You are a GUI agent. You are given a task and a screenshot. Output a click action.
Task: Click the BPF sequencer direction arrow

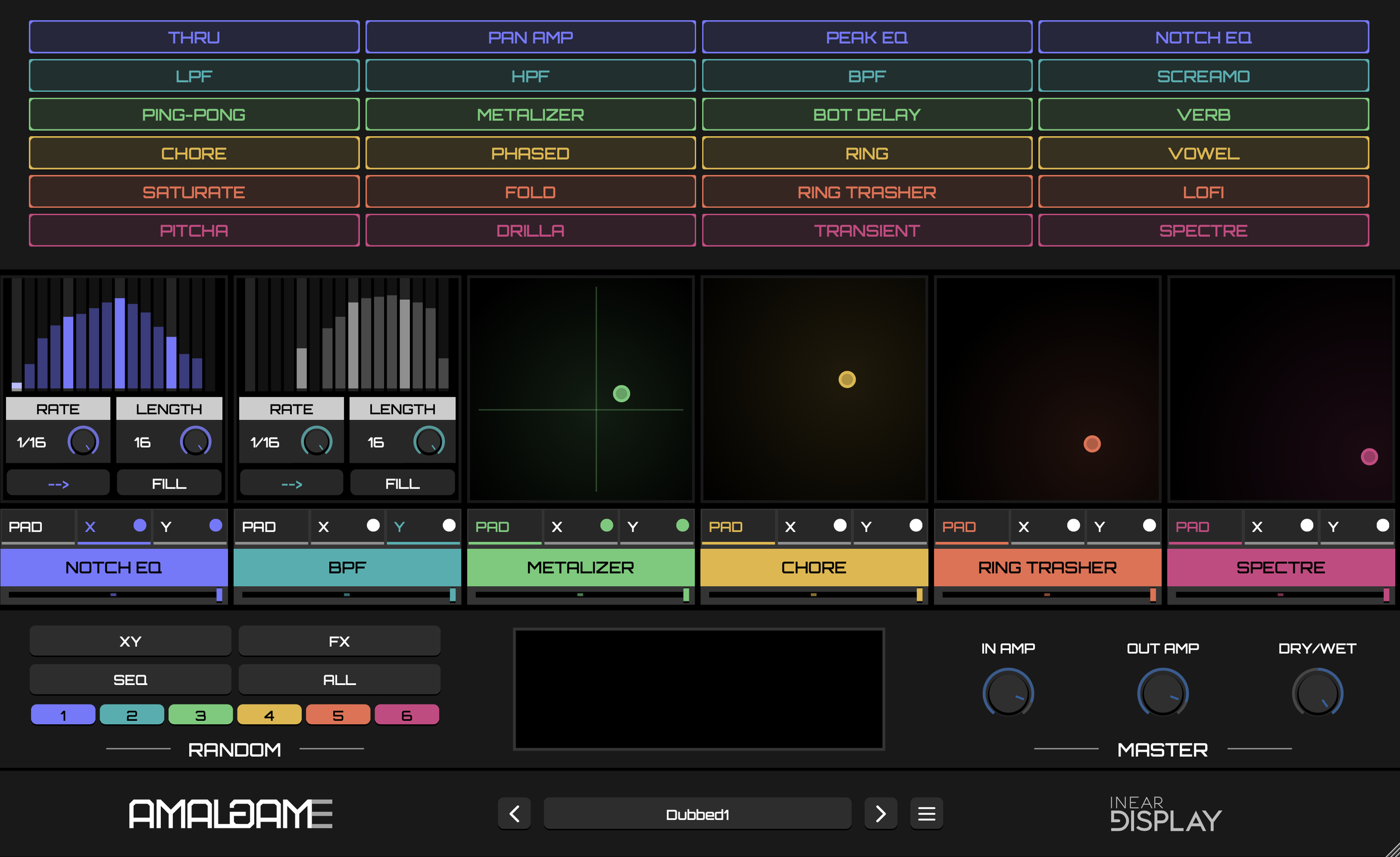tap(291, 483)
